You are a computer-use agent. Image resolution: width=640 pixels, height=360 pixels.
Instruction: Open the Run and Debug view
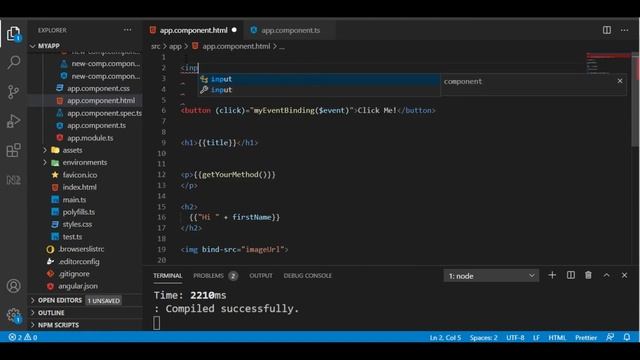click(x=13, y=121)
